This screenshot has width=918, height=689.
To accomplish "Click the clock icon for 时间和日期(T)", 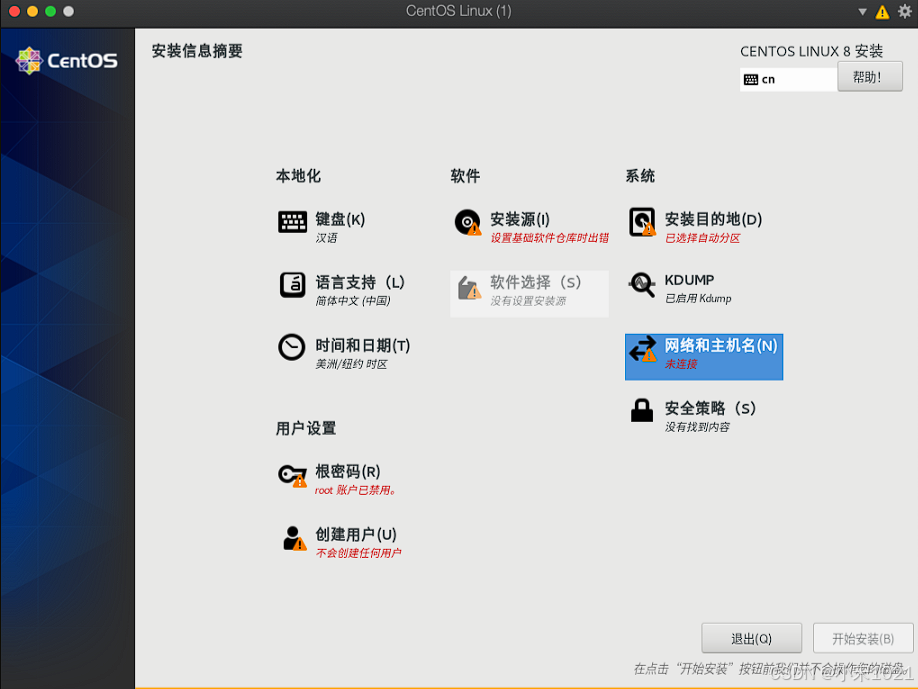I will (292, 347).
